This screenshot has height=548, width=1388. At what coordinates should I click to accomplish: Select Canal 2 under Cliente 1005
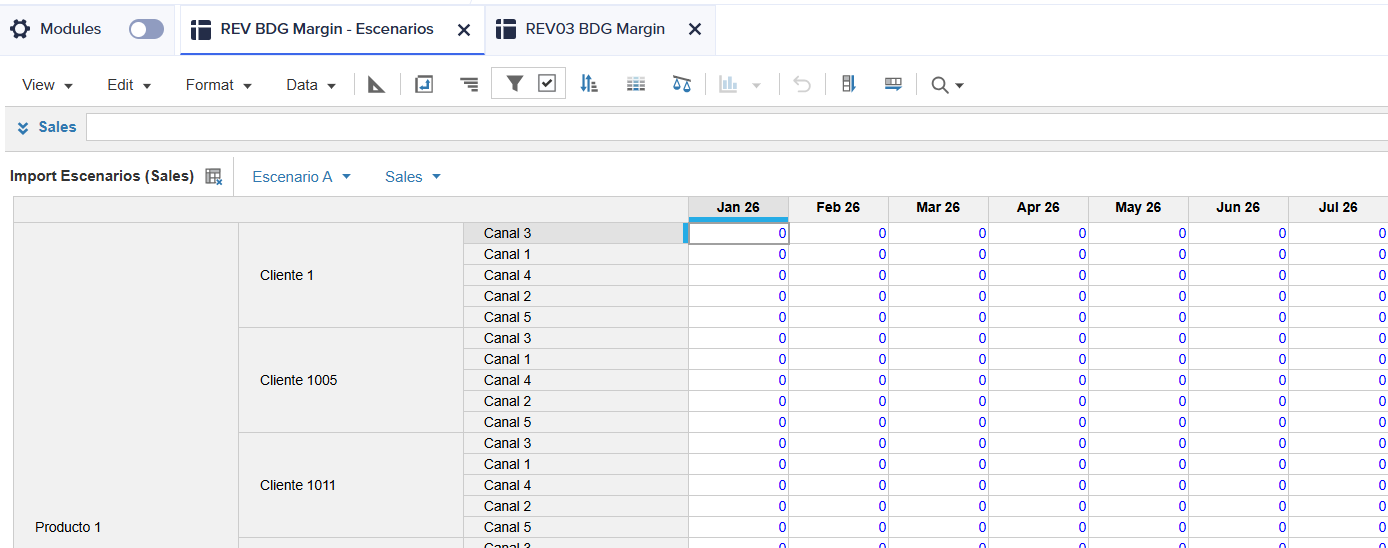click(x=576, y=401)
